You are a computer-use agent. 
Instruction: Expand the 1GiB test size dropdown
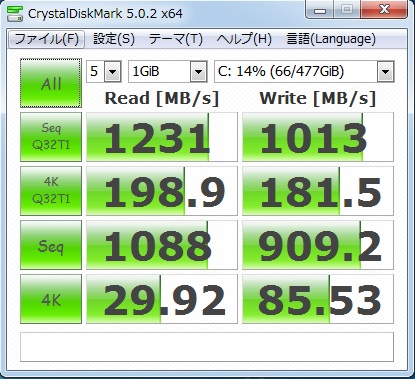(x=168, y=71)
